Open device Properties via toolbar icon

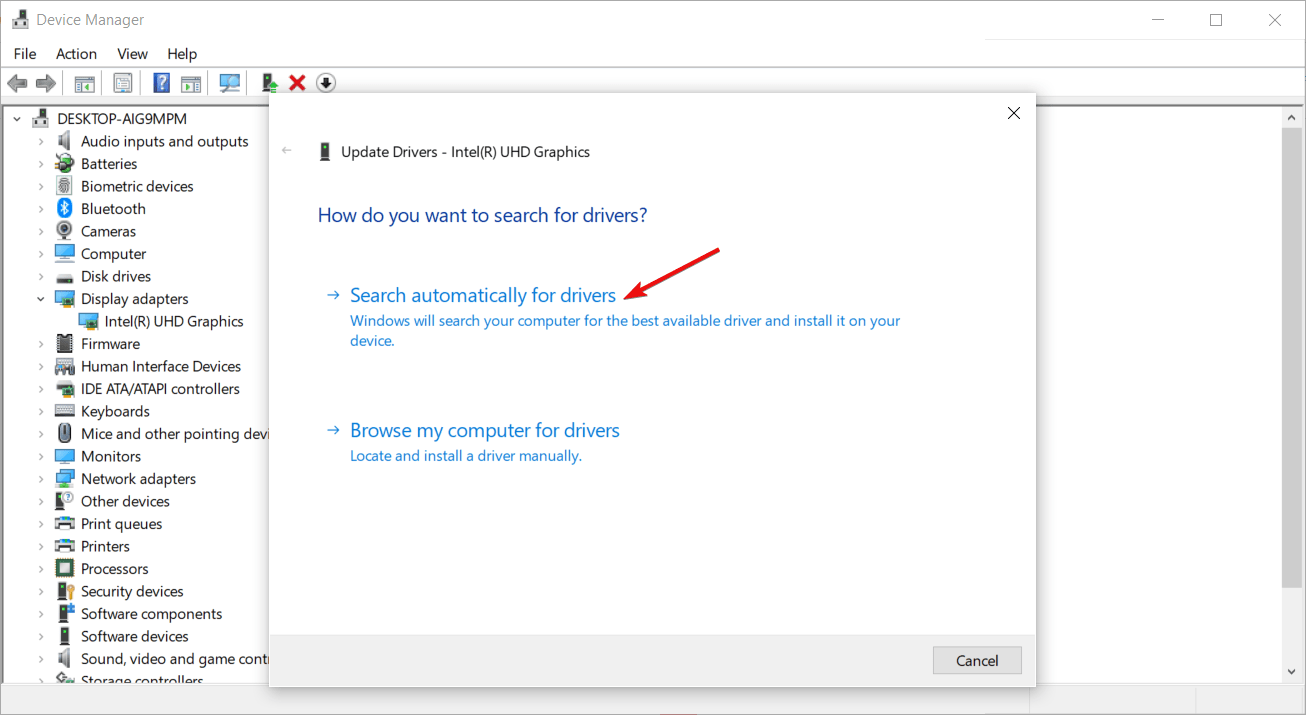pos(123,82)
